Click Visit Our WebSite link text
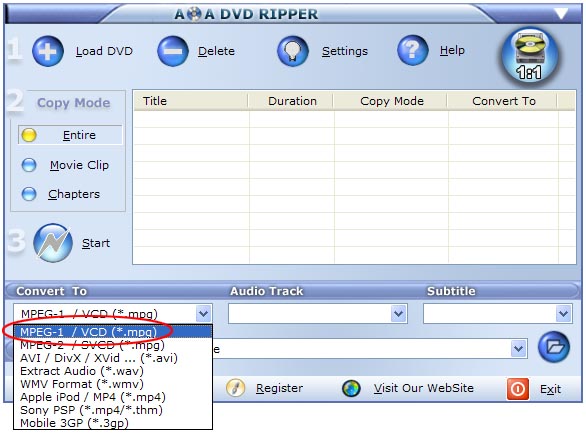586x433 pixels. (x=424, y=388)
